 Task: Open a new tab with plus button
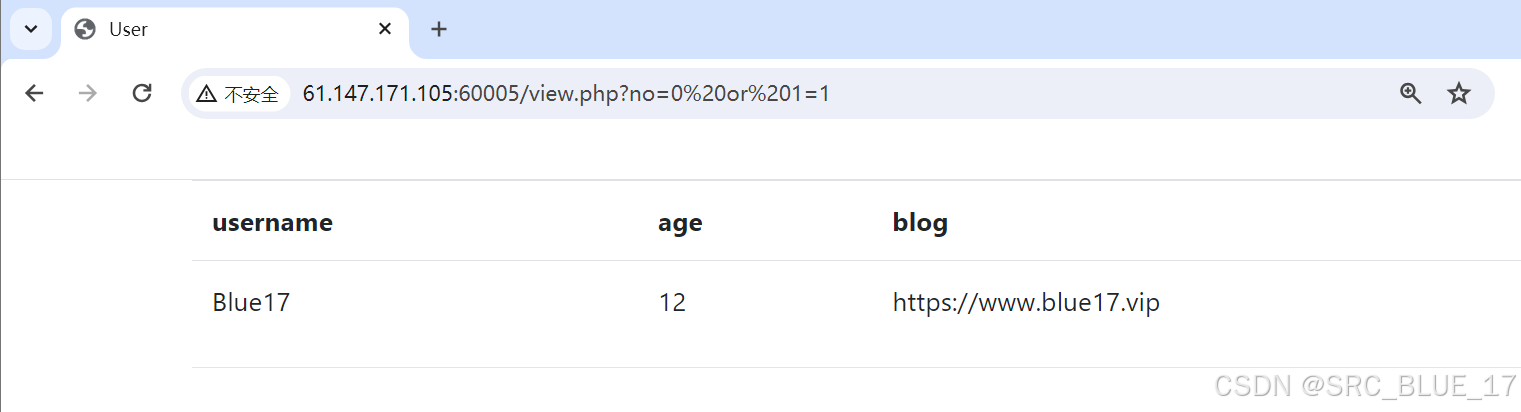point(439,29)
